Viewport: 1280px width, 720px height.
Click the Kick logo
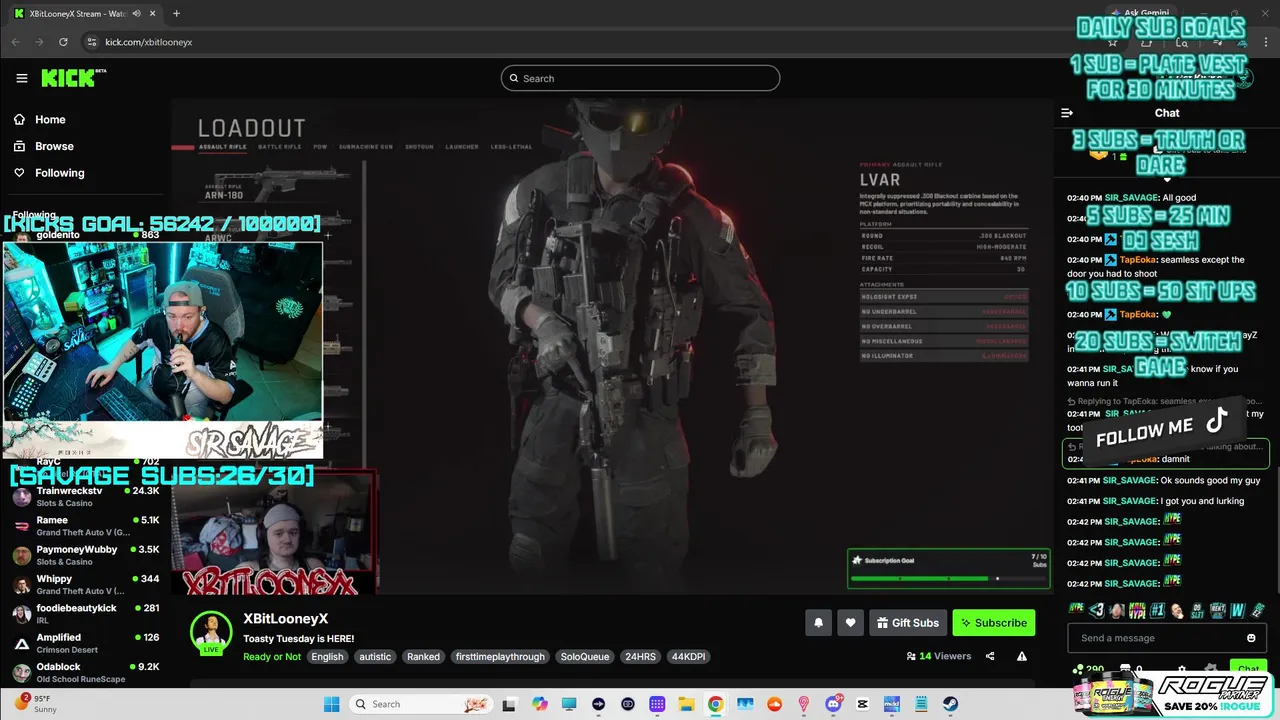(x=73, y=78)
